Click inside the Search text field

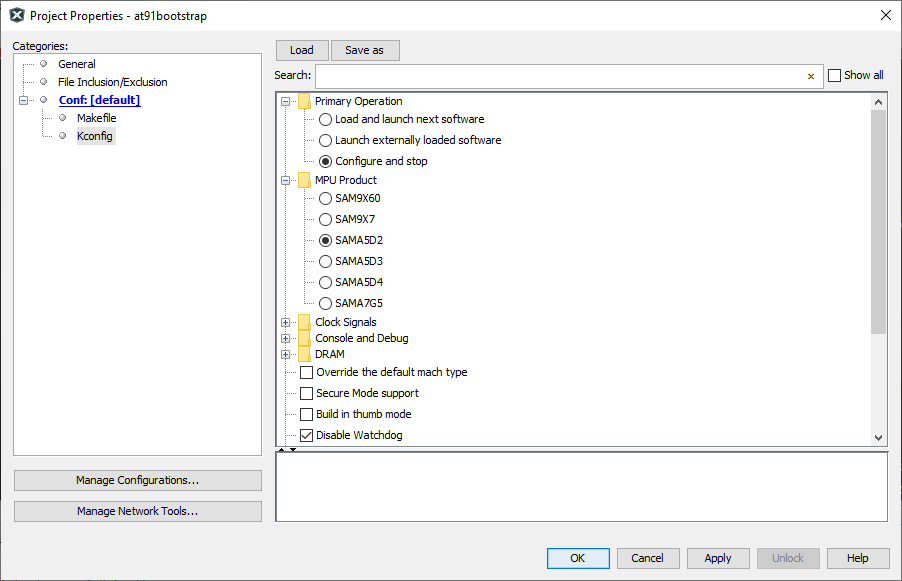[560, 76]
